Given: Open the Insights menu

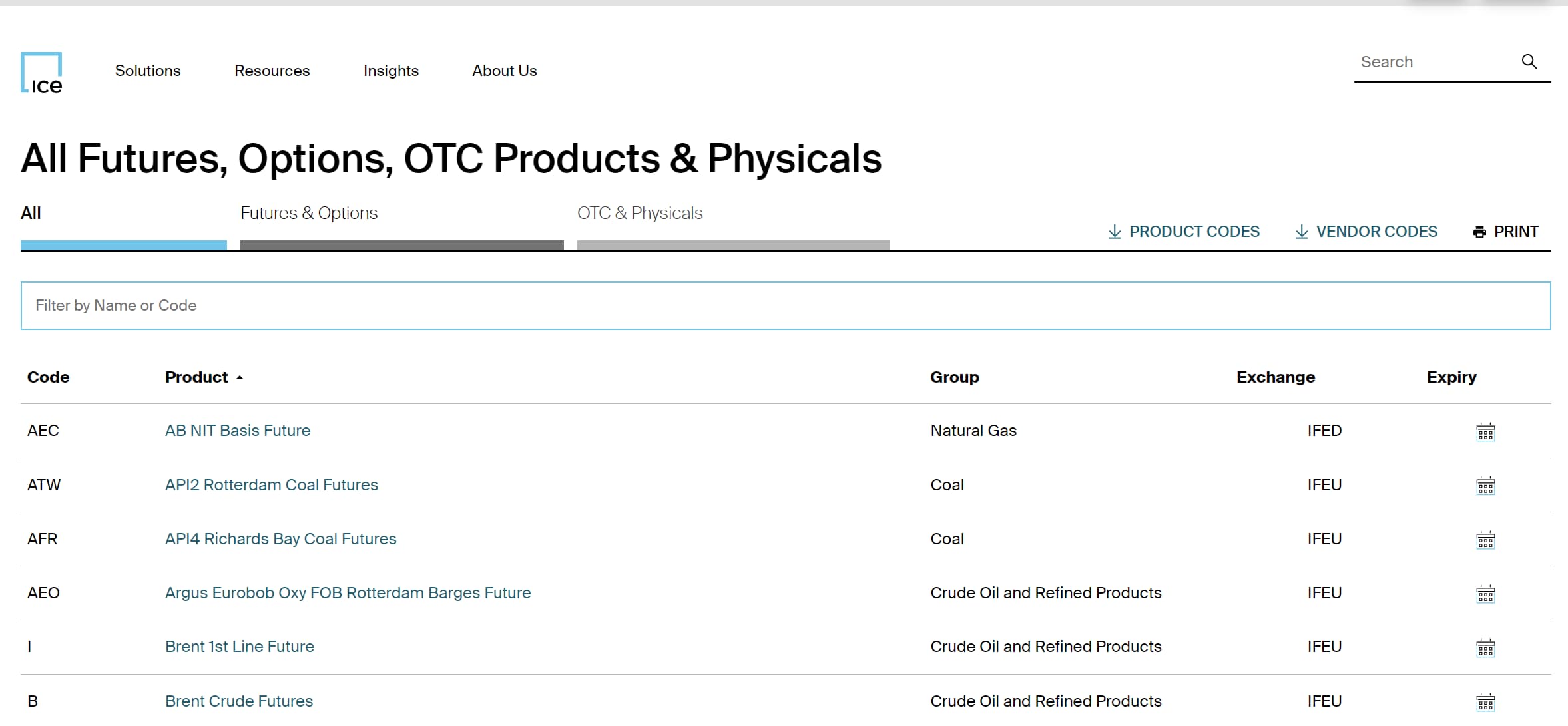Looking at the screenshot, I should (391, 71).
